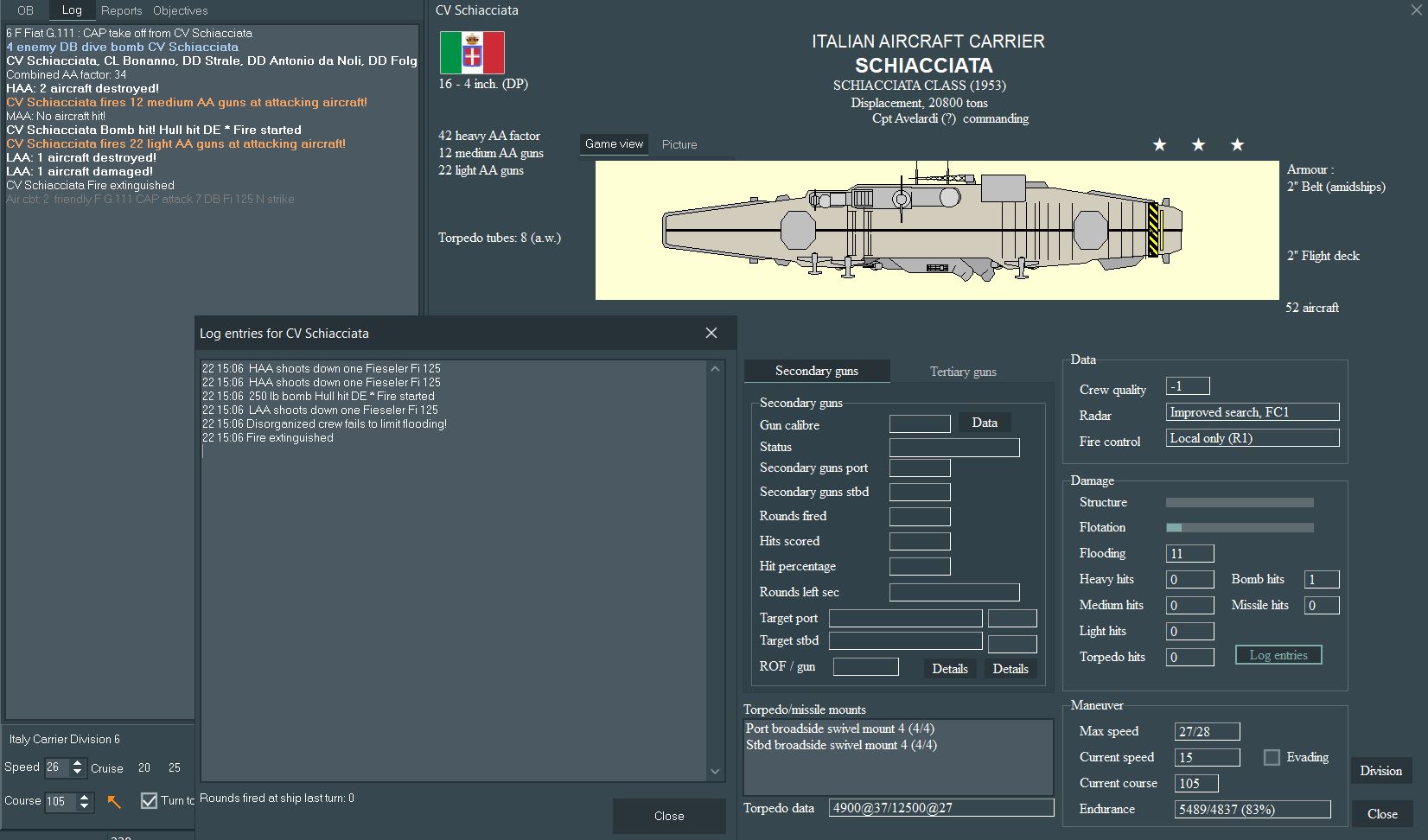Viewport: 1428px width, 840px height.
Task: Switch to the OB tab
Action: pyautogui.click(x=26, y=10)
